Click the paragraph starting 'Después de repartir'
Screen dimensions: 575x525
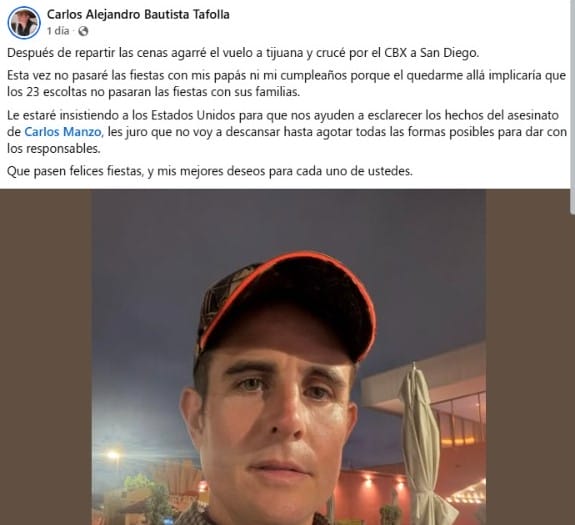click(243, 53)
